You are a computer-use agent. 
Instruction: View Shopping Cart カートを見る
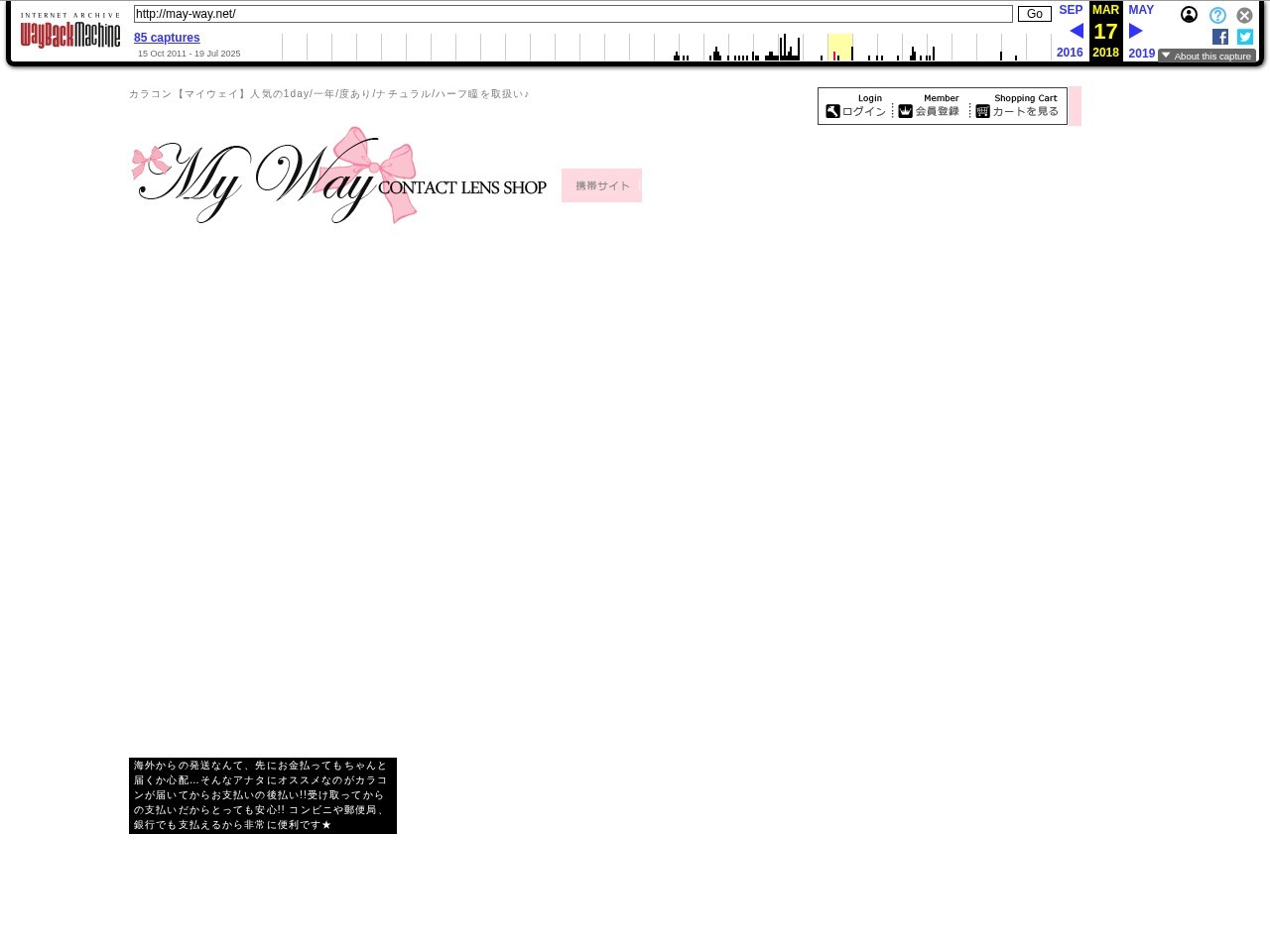pos(1017,106)
